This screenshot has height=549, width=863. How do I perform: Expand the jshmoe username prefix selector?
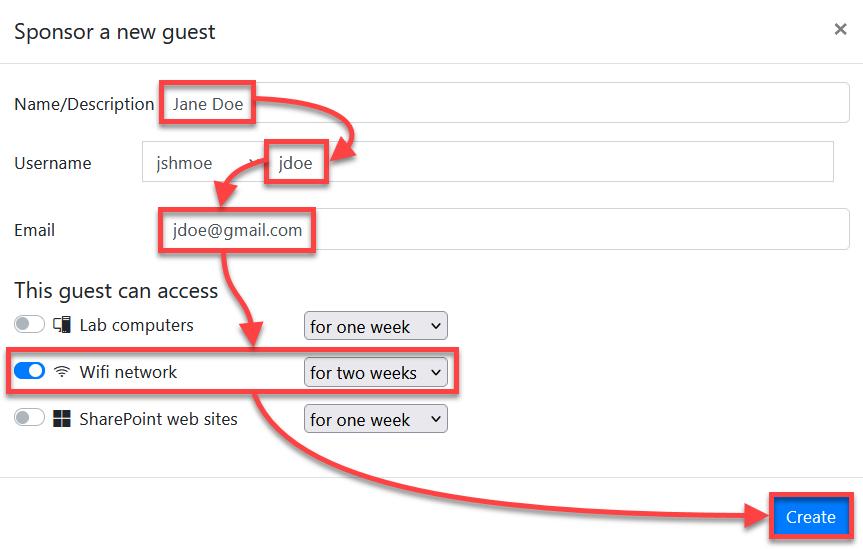click(205, 162)
